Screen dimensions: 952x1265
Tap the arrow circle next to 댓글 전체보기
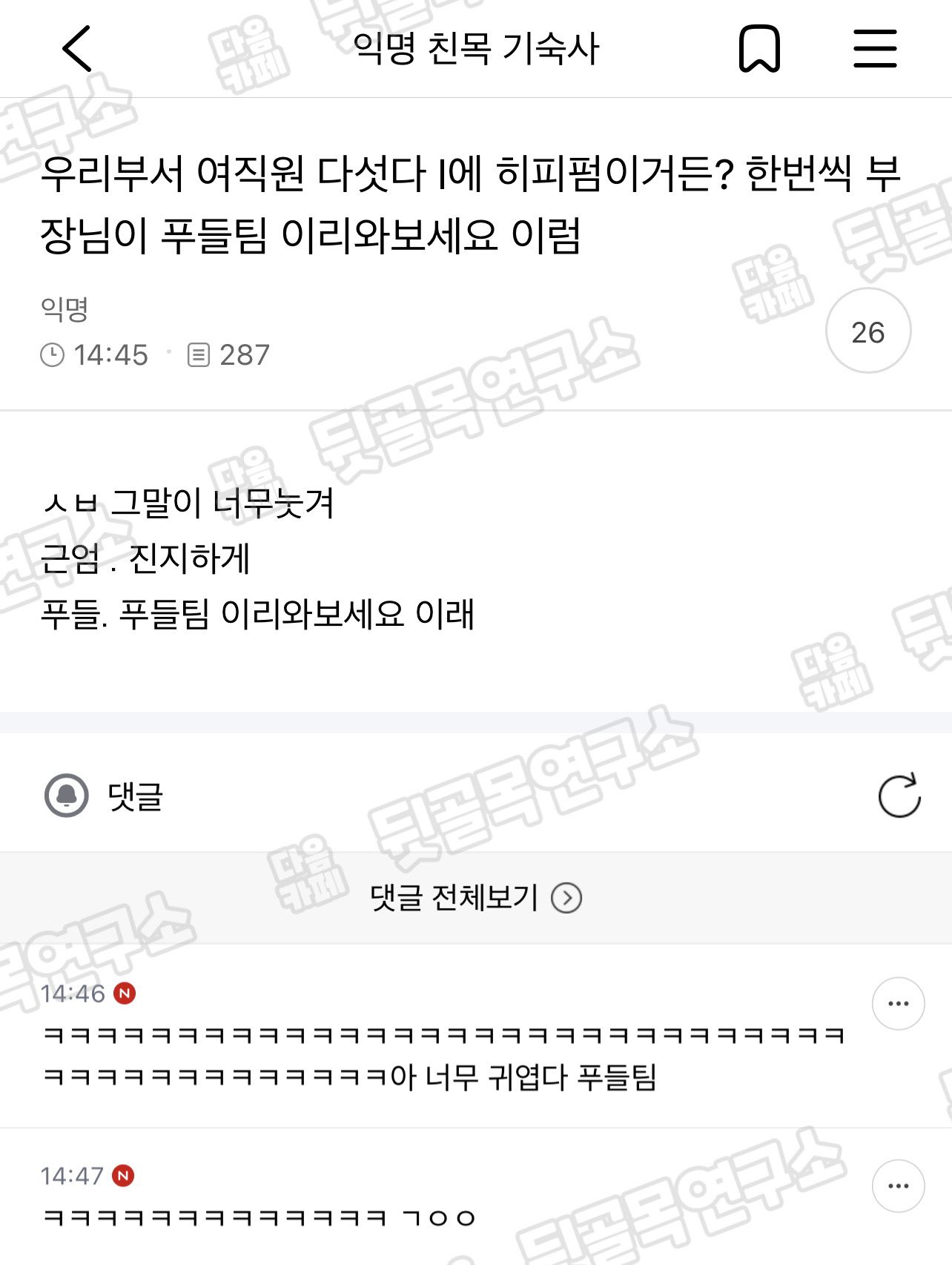tap(566, 898)
